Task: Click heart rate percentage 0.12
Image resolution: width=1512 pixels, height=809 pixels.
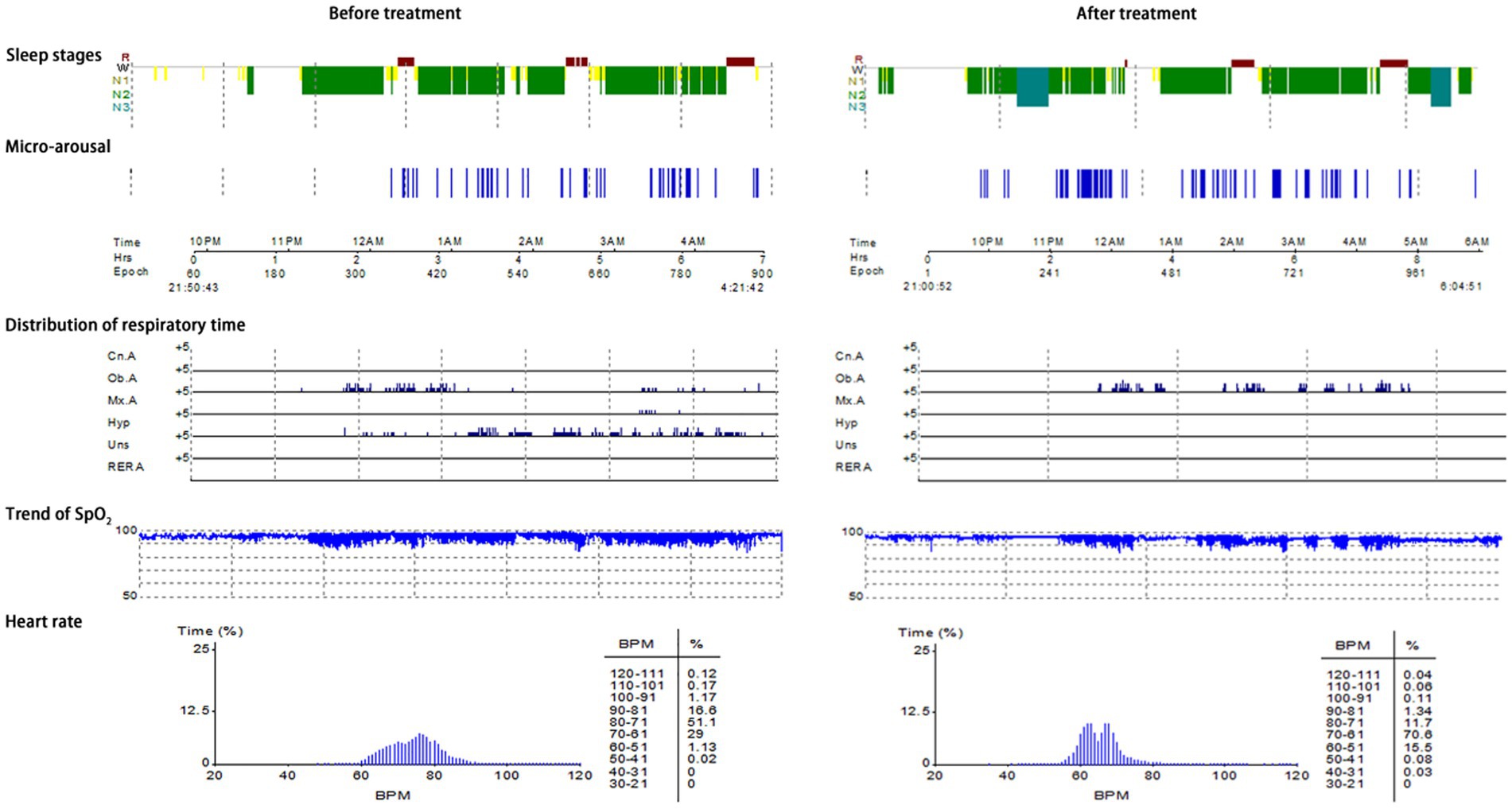Action: tap(702, 674)
